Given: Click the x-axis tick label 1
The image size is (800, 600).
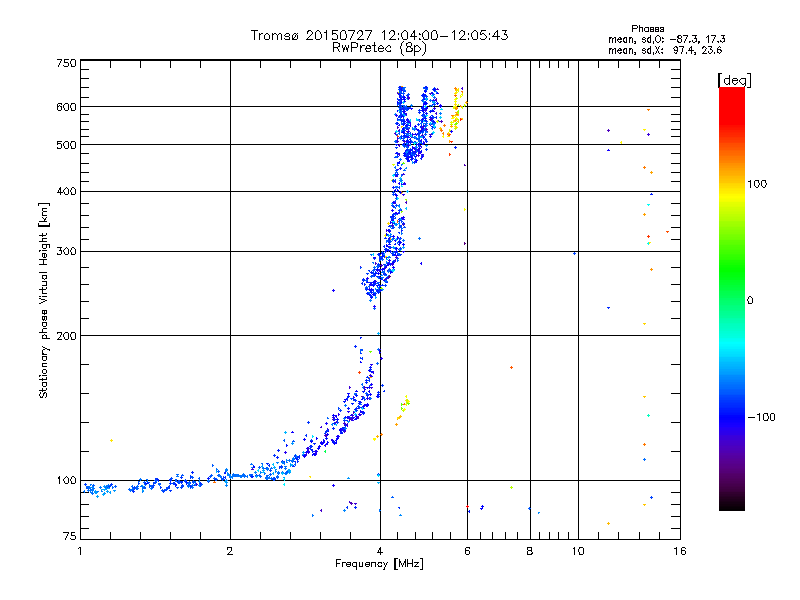Looking at the screenshot, I should 80,551.
